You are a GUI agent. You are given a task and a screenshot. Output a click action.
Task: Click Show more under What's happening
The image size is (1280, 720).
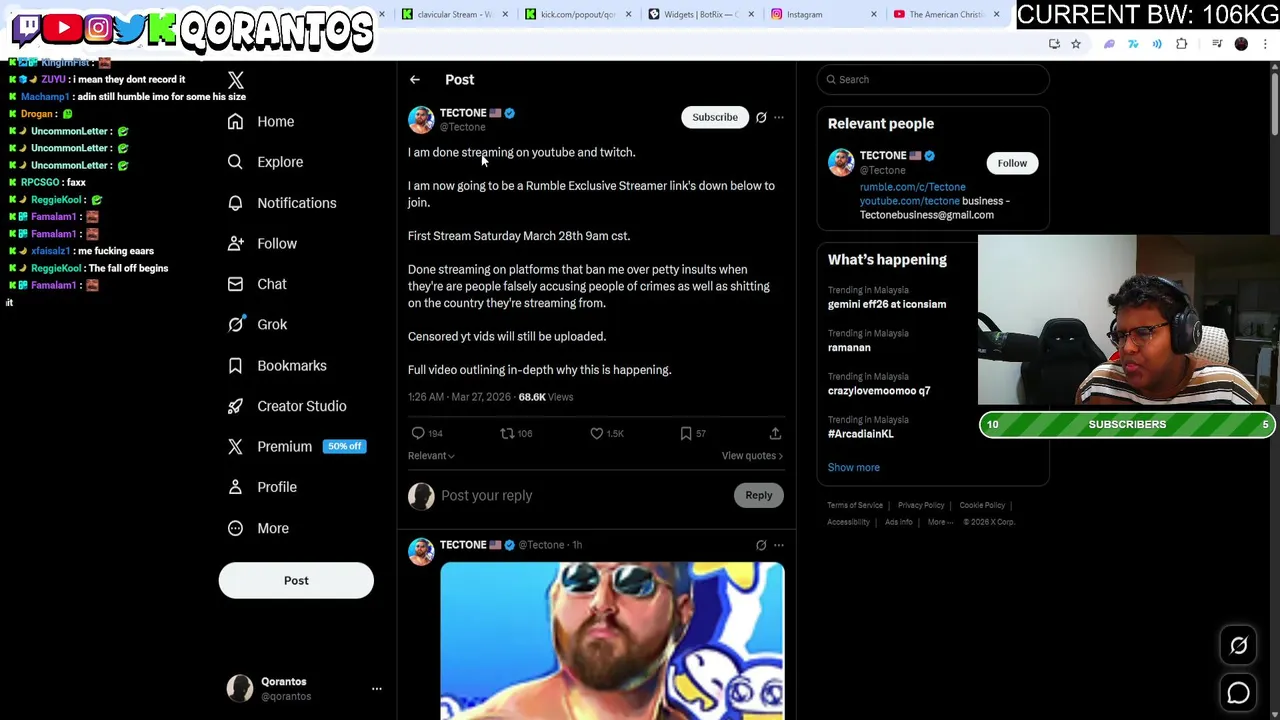[854, 467]
